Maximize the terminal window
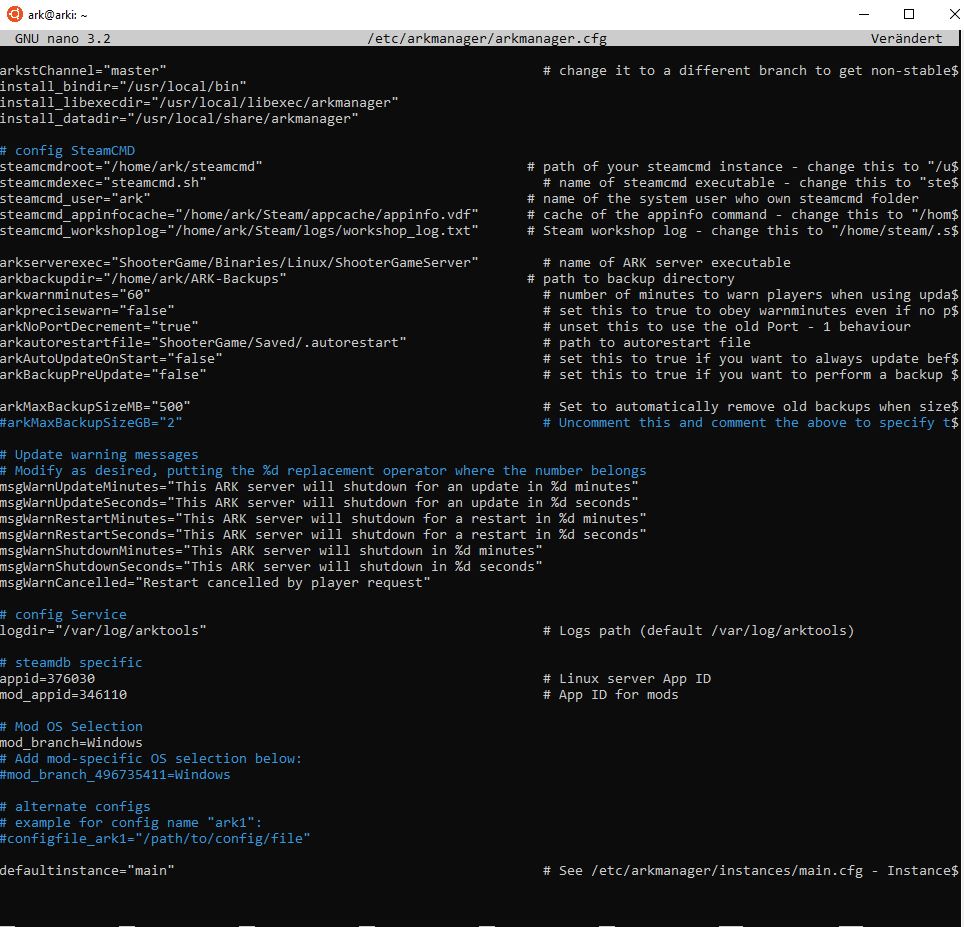Screen dimensions: 964x927 tap(909, 14)
